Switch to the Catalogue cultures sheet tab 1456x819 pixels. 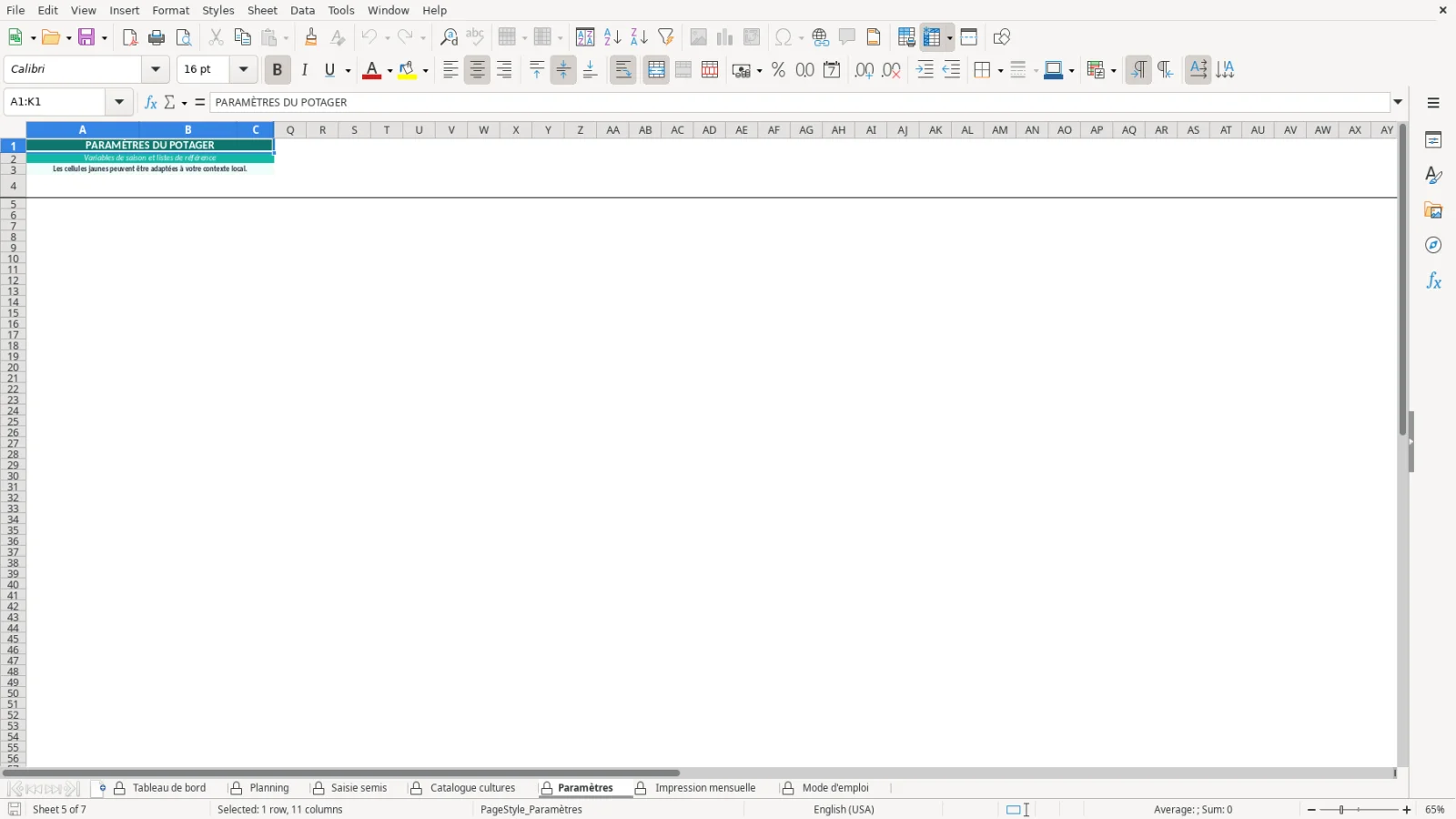coord(472,788)
